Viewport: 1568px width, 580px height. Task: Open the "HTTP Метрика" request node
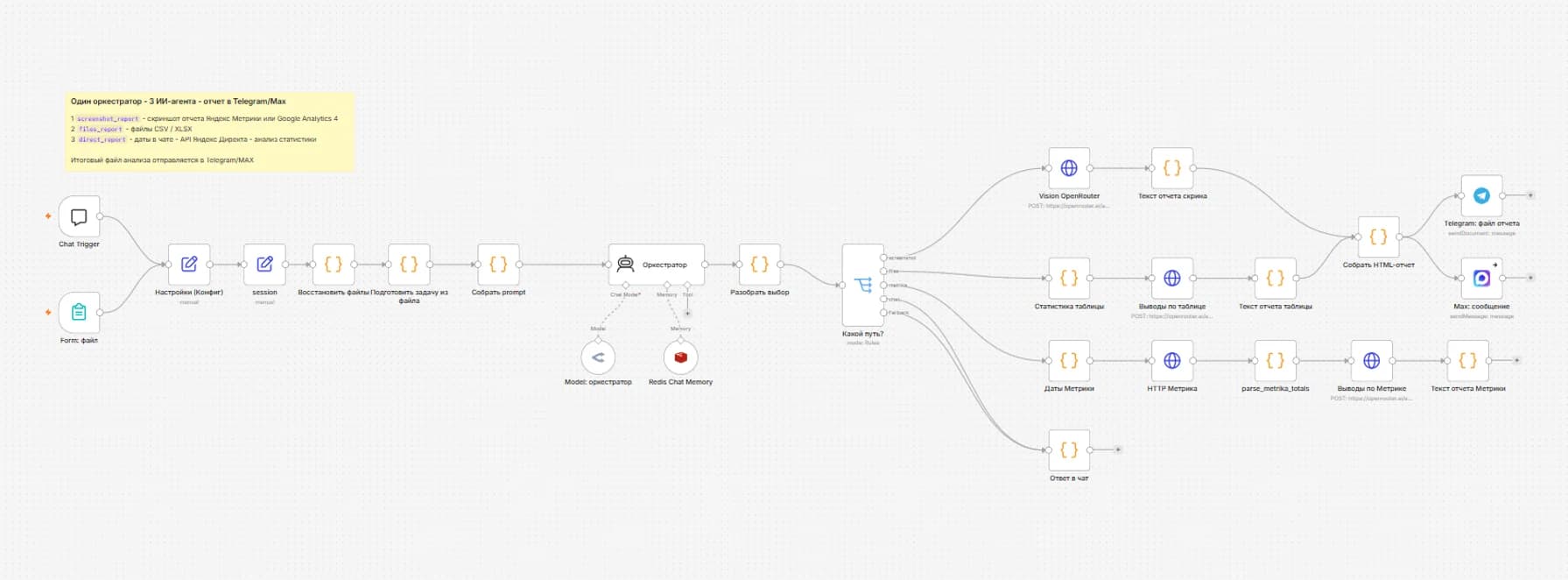(1172, 360)
